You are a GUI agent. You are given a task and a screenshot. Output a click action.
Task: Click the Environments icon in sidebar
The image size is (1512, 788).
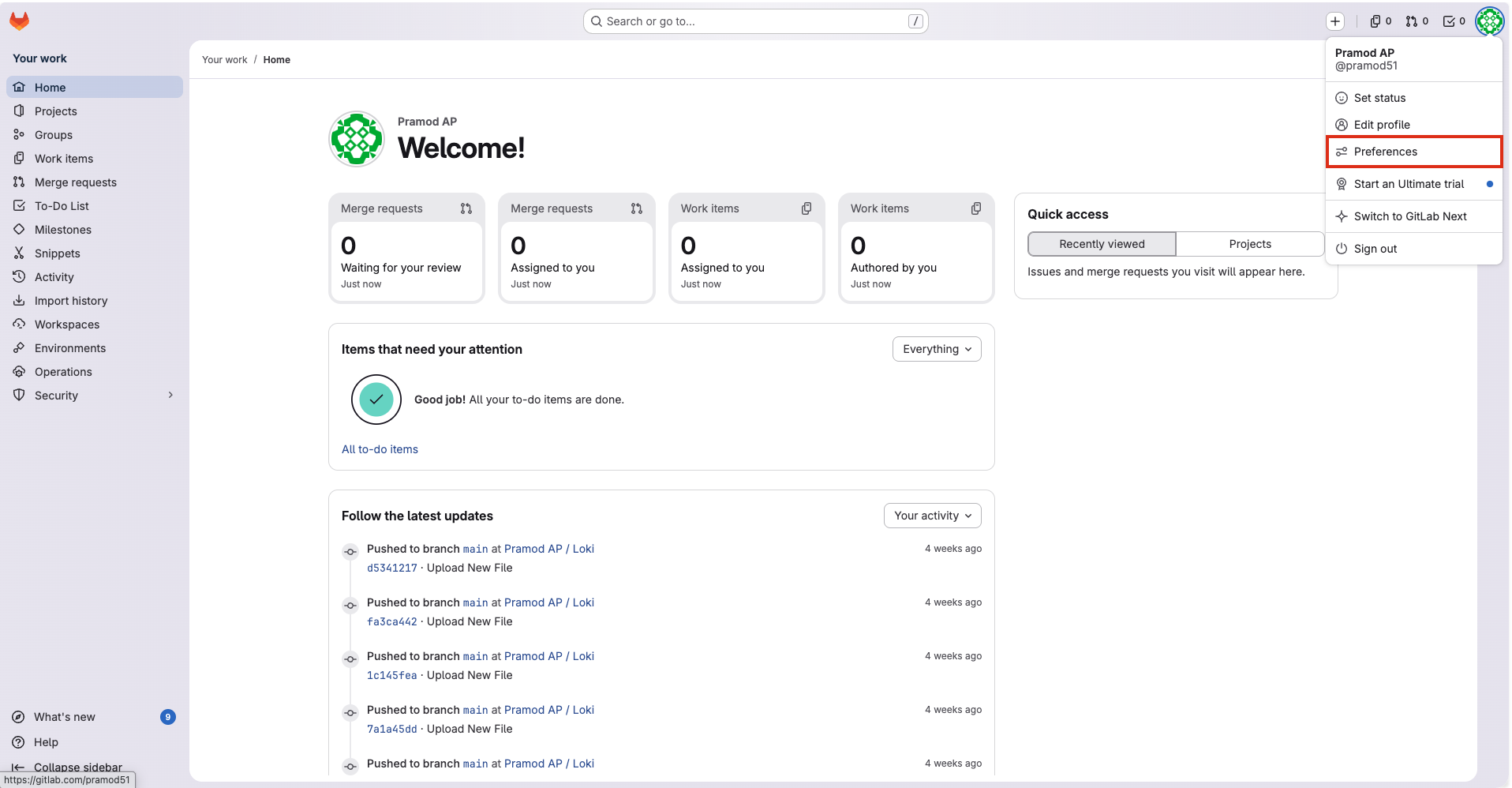pos(19,347)
